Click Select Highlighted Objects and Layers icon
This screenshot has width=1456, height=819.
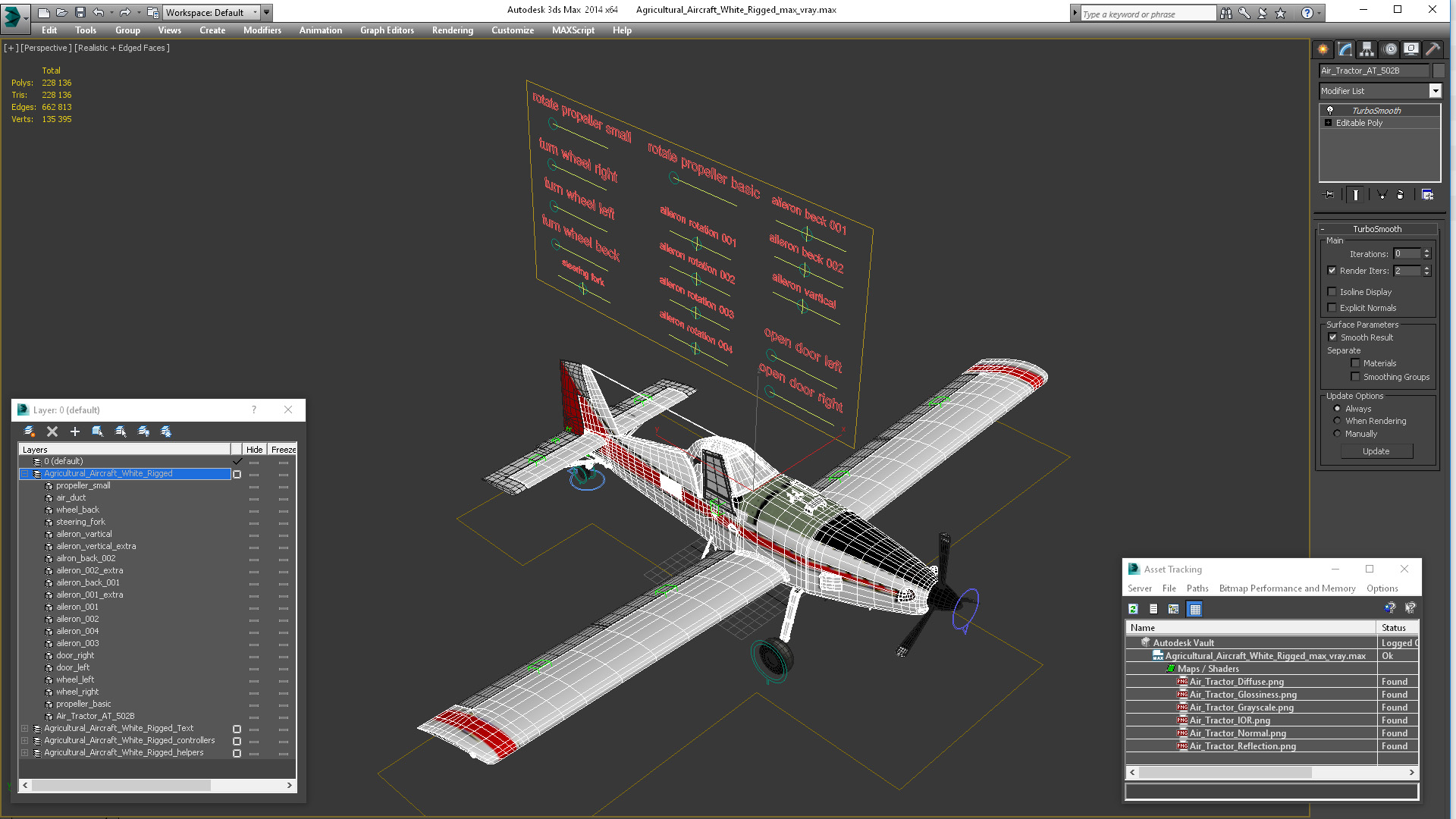tap(98, 431)
